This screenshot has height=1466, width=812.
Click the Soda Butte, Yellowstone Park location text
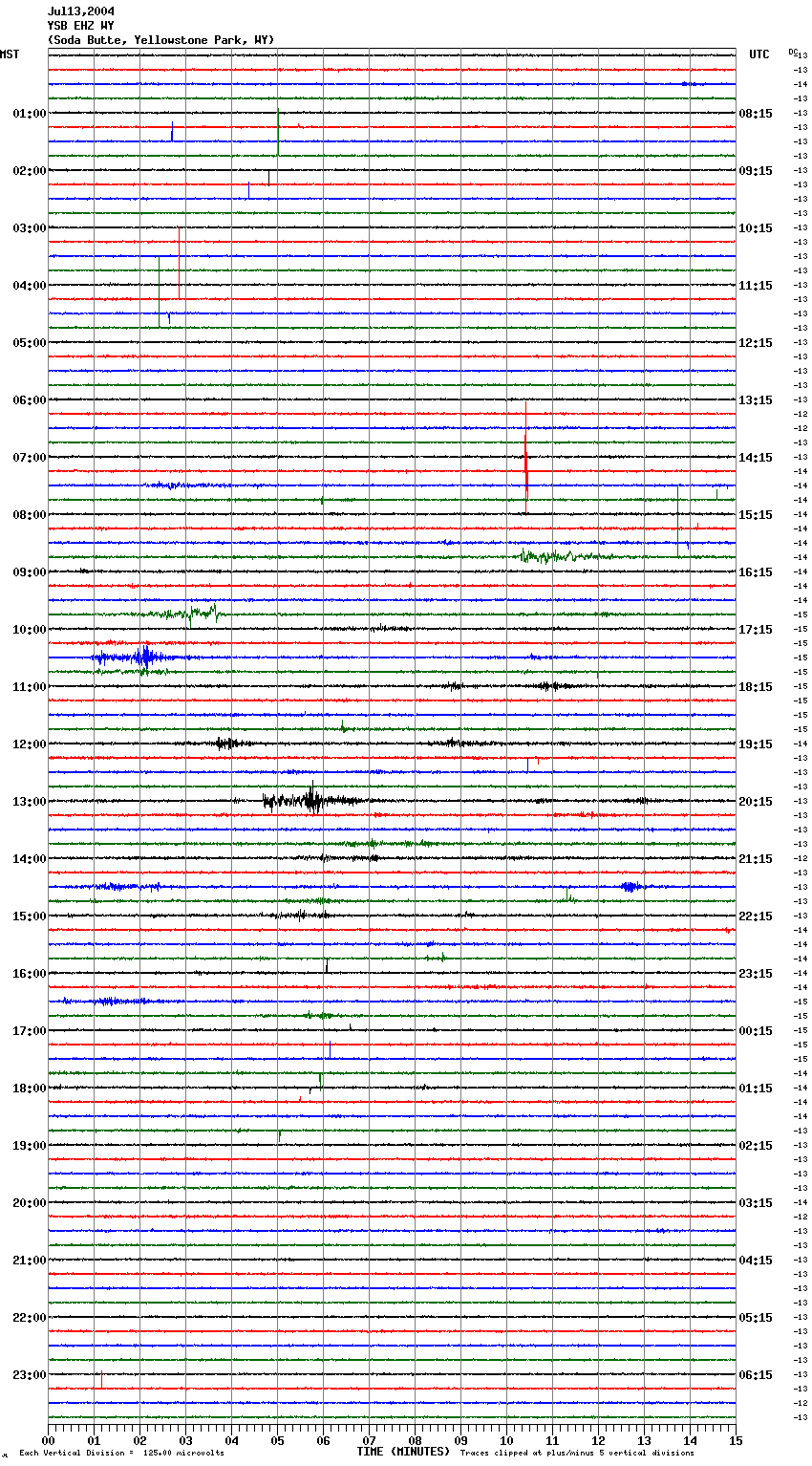pyautogui.click(x=160, y=40)
